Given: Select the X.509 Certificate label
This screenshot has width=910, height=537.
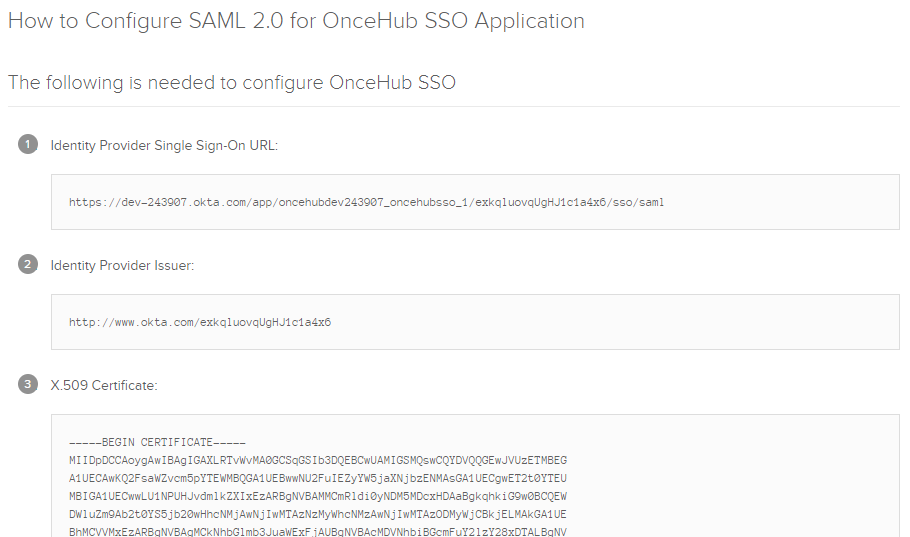Looking at the screenshot, I should click(x=104, y=385).
